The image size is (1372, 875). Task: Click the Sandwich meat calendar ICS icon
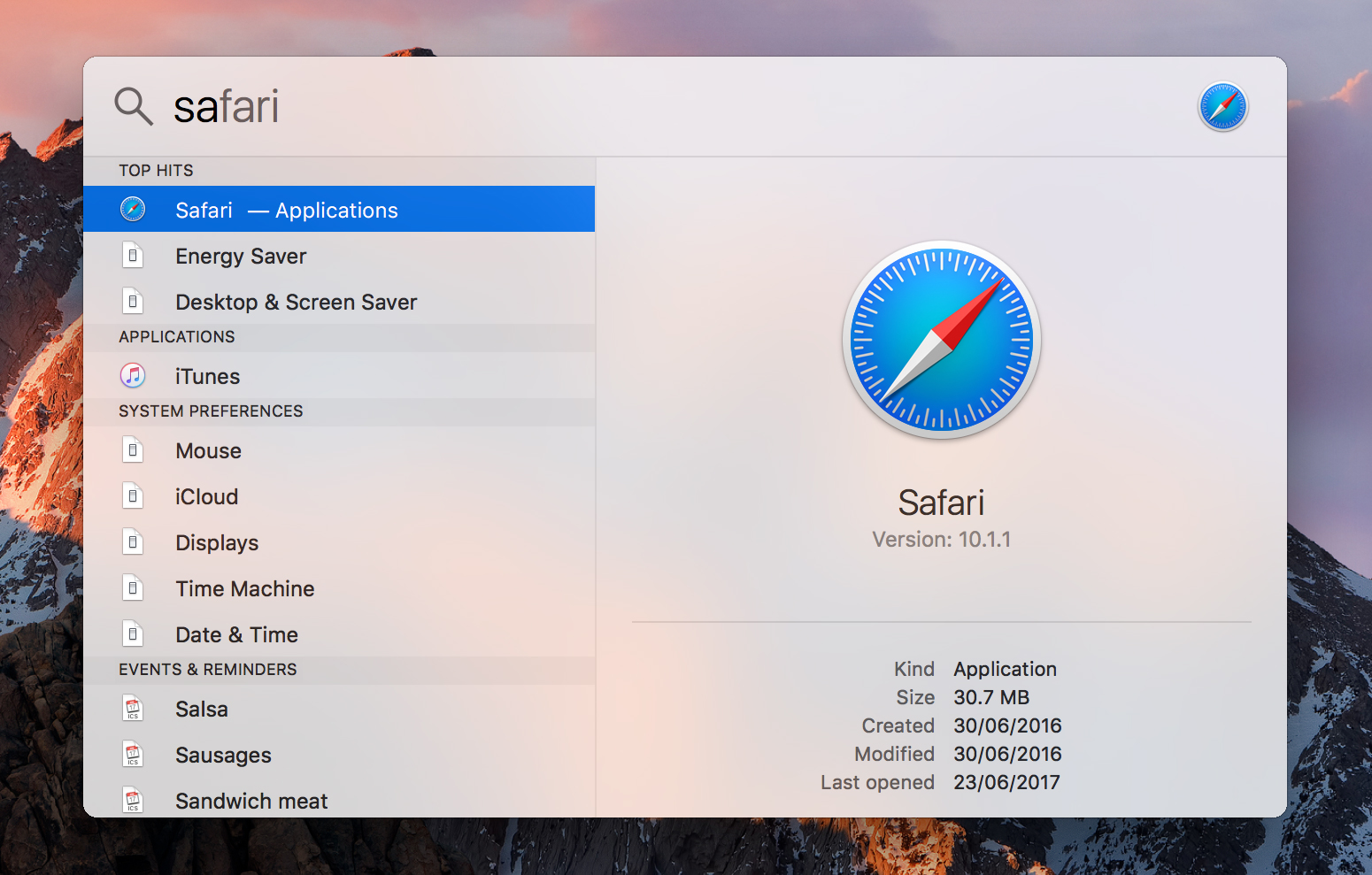coord(133,800)
